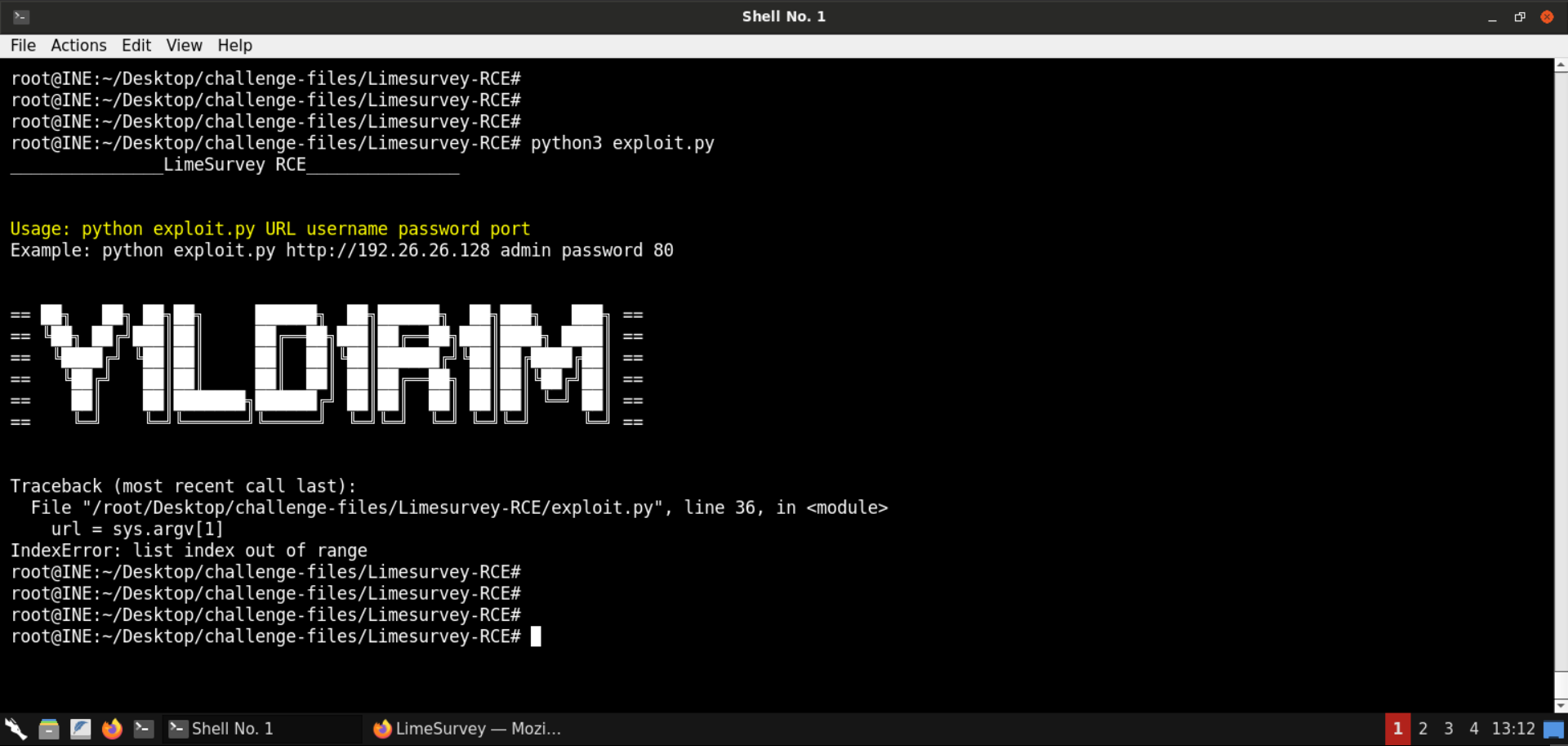The height and width of the screenshot is (746, 1568).
Task: Open the applications menu icon in taskbar
Action: pyautogui.click(x=16, y=729)
